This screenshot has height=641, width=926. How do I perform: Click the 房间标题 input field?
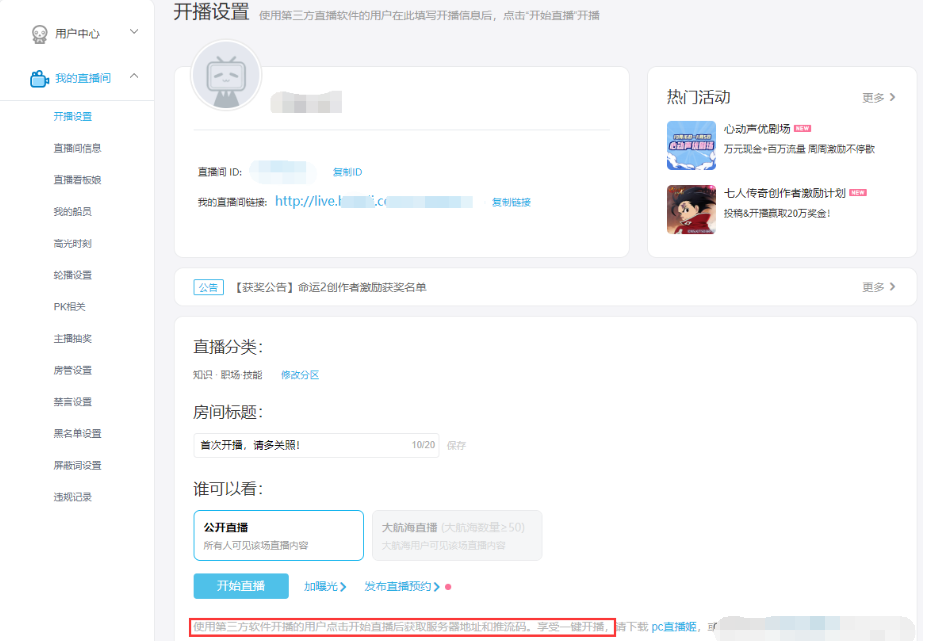tap(316, 445)
